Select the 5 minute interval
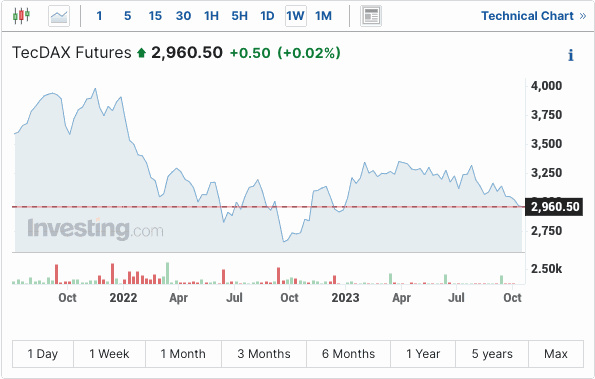Viewport: 595px width, 379px height. (128, 16)
